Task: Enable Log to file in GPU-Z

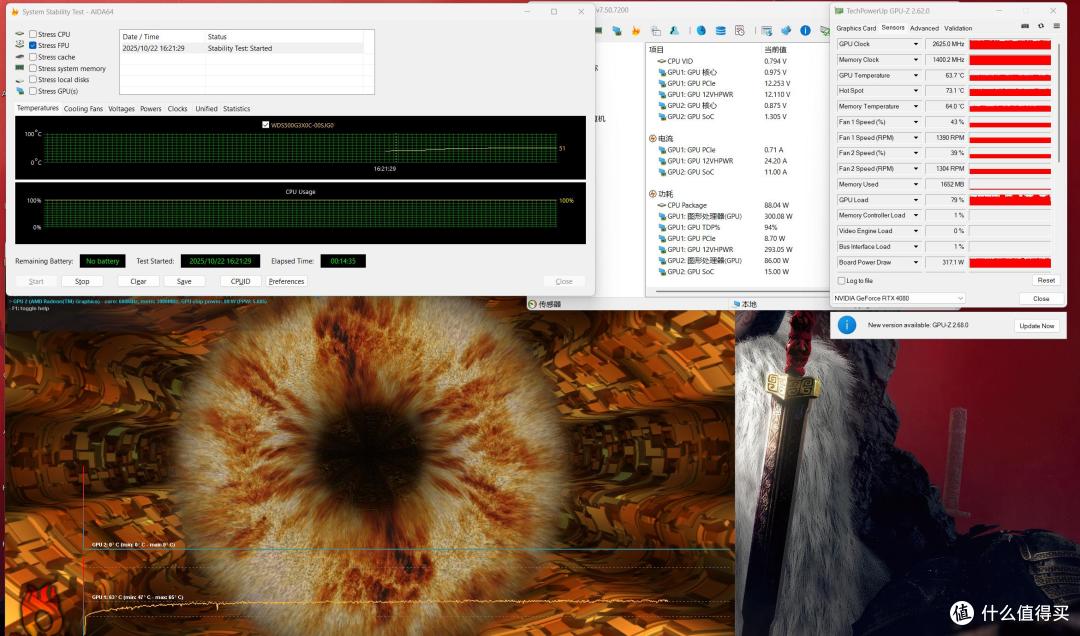Action: [841, 280]
